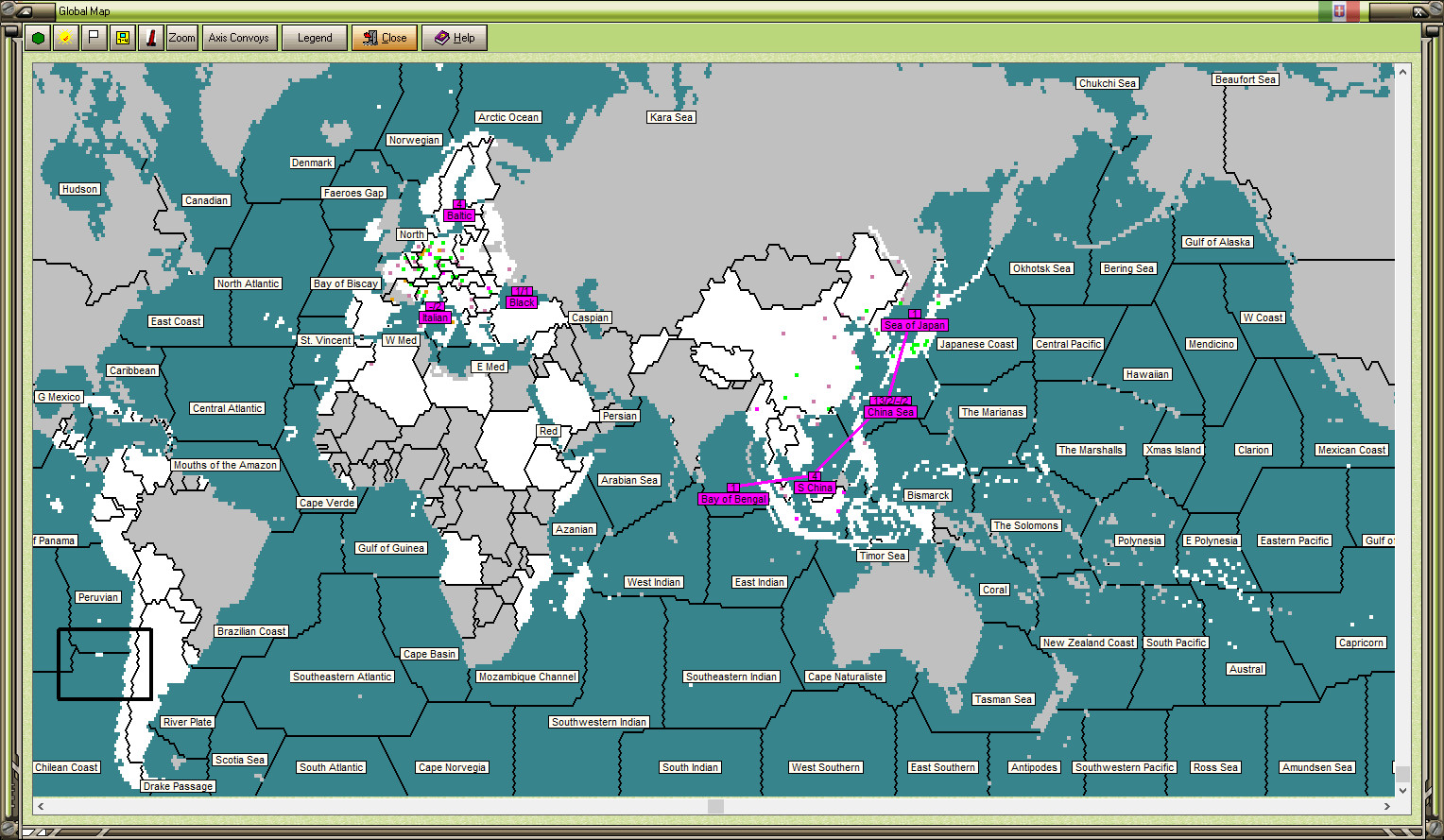The width and height of the screenshot is (1444, 840).
Task: Click the Drake Passage label
Action: coord(178,786)
